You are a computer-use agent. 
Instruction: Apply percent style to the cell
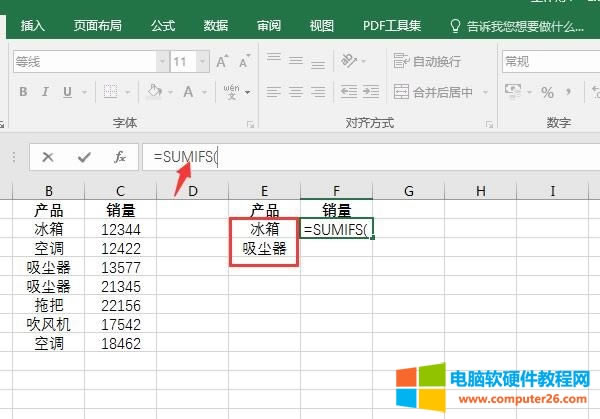tap(547, 92)
